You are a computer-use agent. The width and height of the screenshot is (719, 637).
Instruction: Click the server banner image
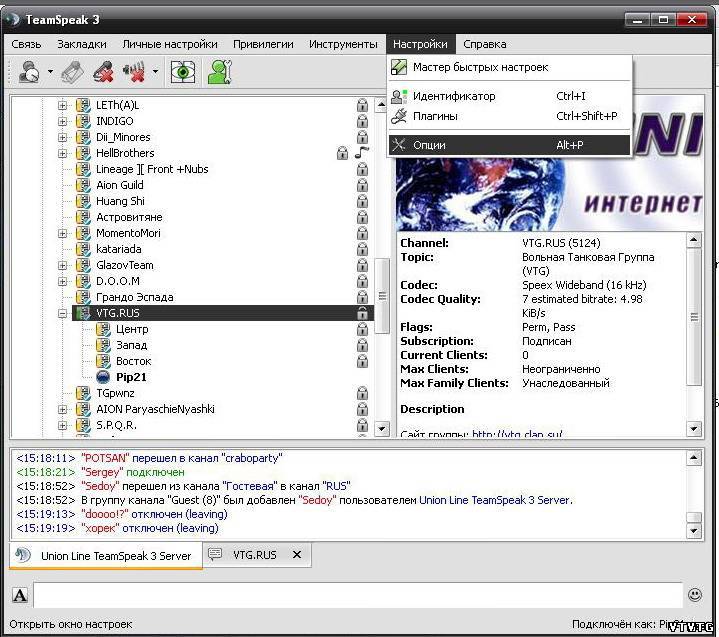point(549,193)
